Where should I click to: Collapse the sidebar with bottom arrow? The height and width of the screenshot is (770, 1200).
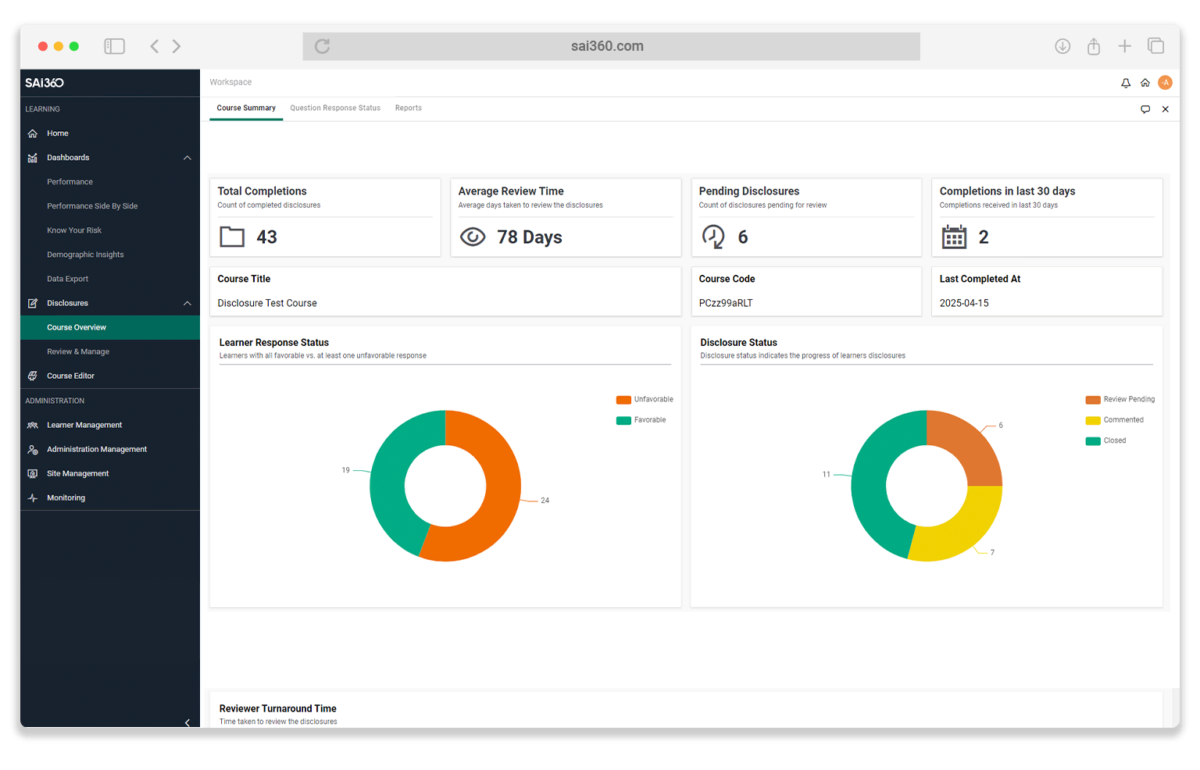[187, 722]
